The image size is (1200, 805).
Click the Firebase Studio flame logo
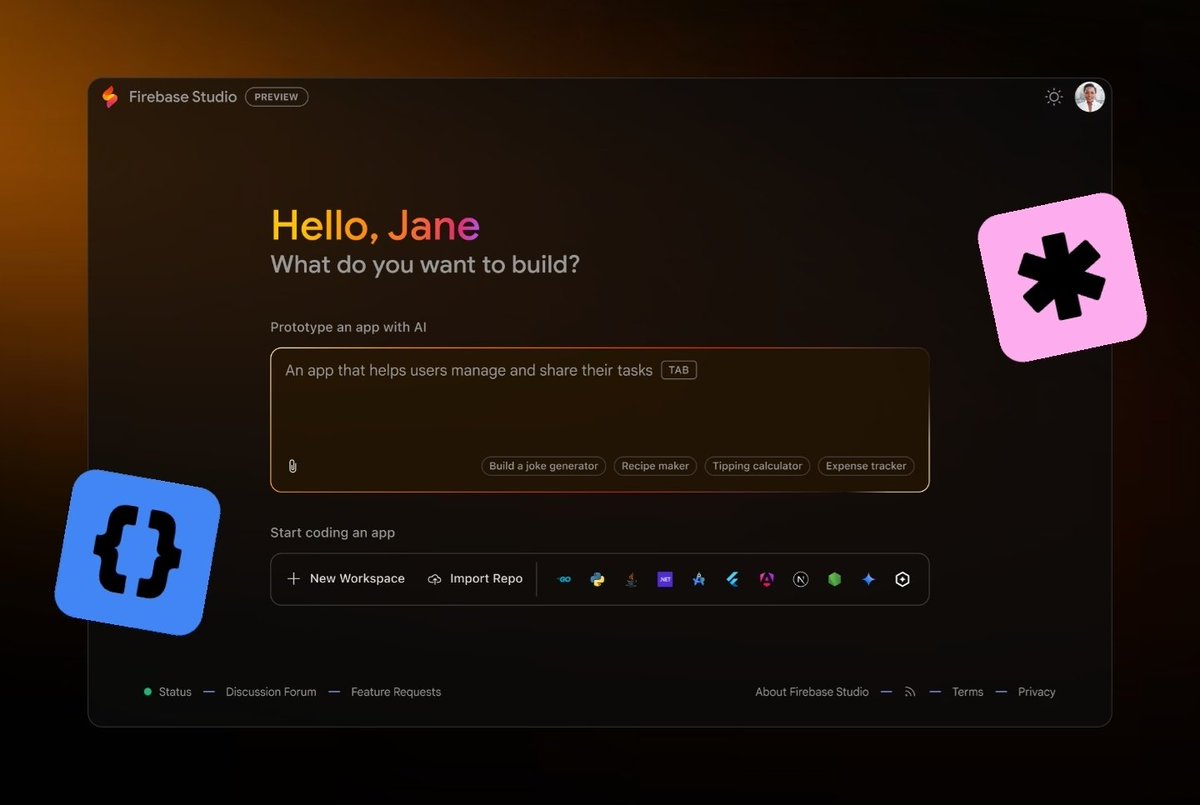pos(110,97)
